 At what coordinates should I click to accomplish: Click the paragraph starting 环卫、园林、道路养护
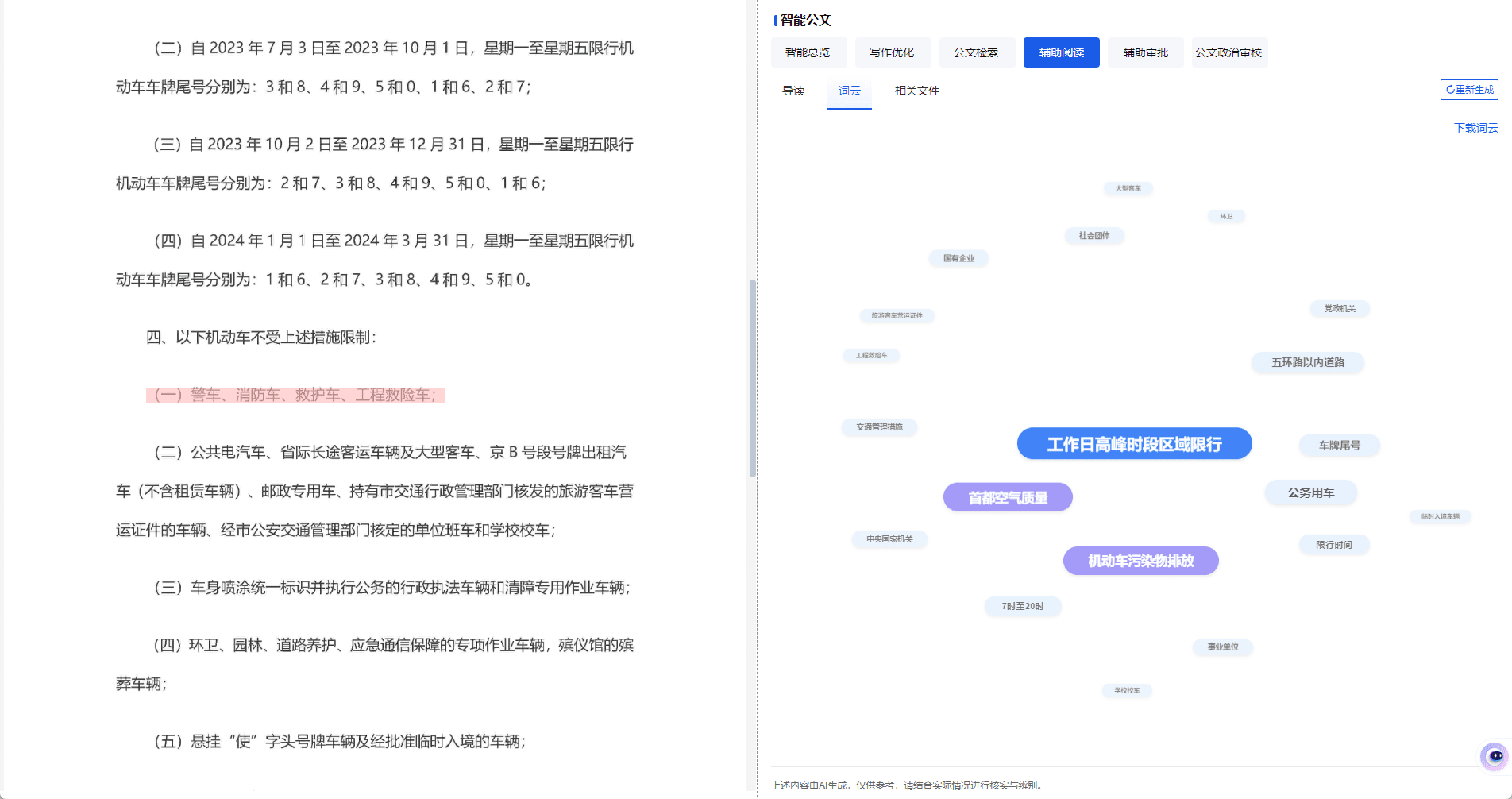[375, 664]
